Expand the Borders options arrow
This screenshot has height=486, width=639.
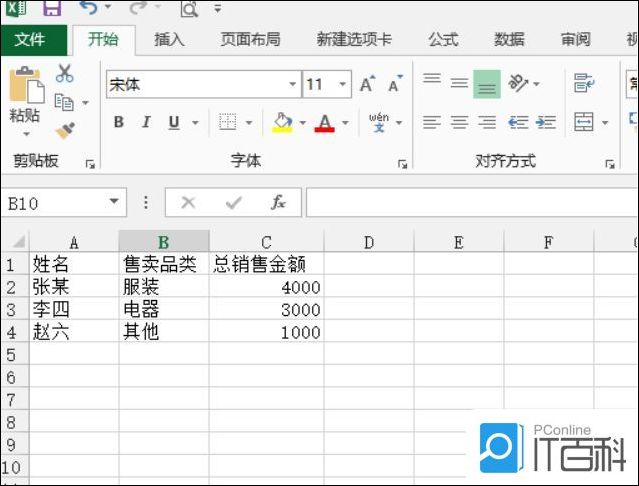(x=249, y=123)
